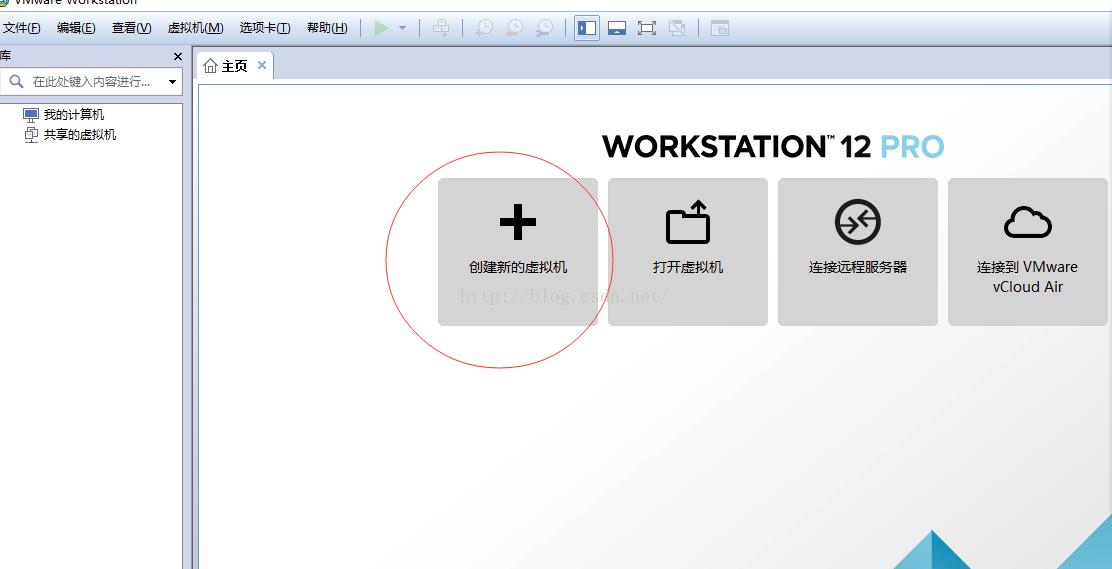This screenshot has height=569, width=1112.
Task: Click the revert snapshot clock icon
Action: [513, 28]
